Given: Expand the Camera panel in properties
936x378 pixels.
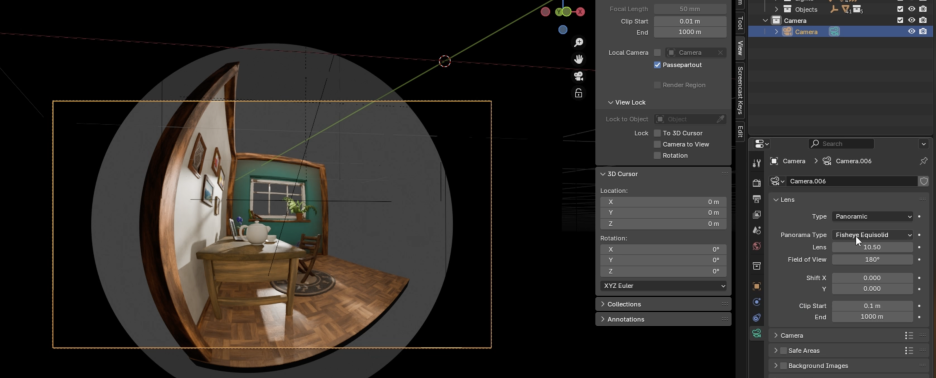Looking at the screenshot, I should (776, 336).
